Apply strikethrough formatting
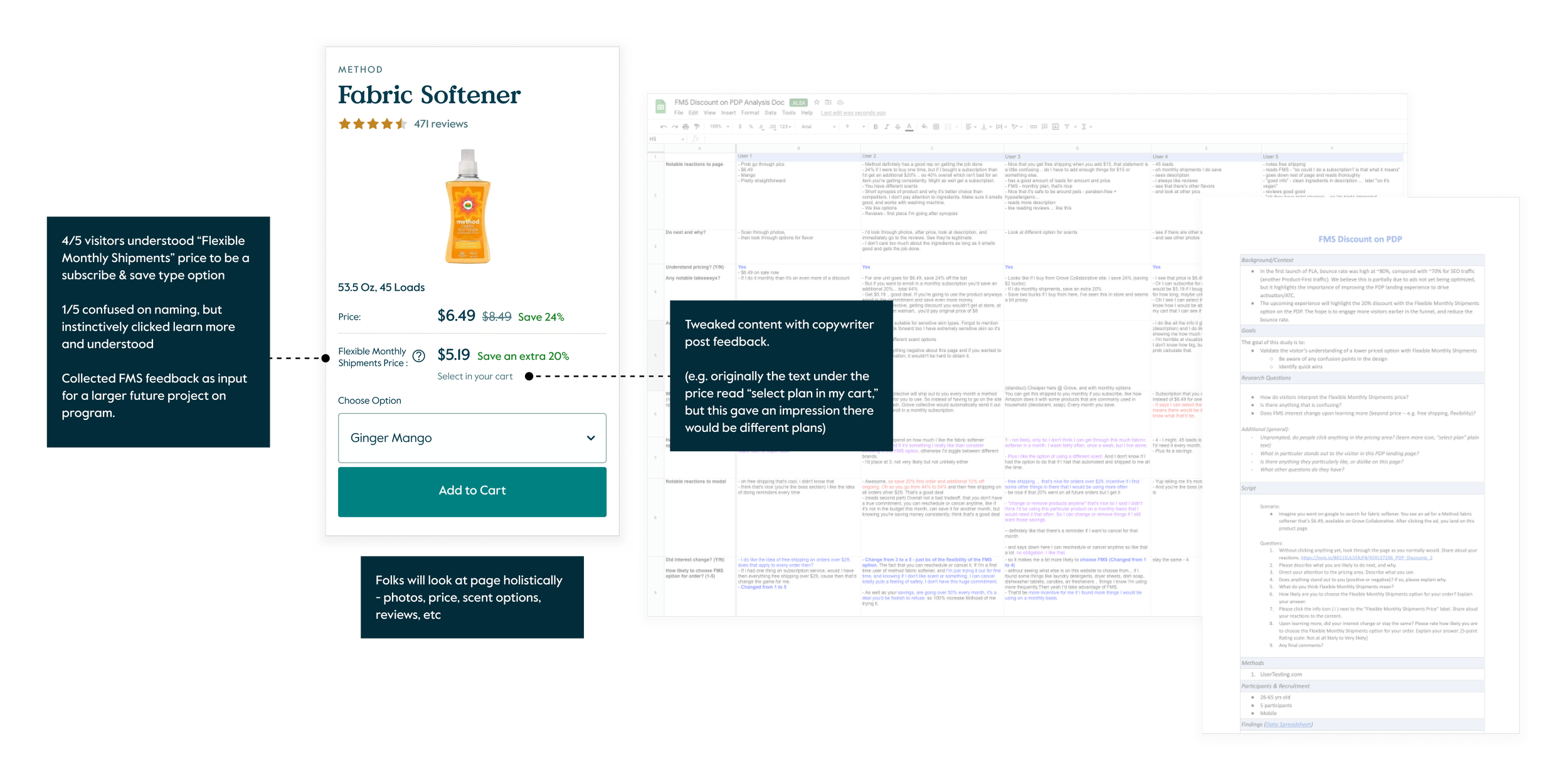Viewport: 1568px width, 766px height. [x=898, y=127]
